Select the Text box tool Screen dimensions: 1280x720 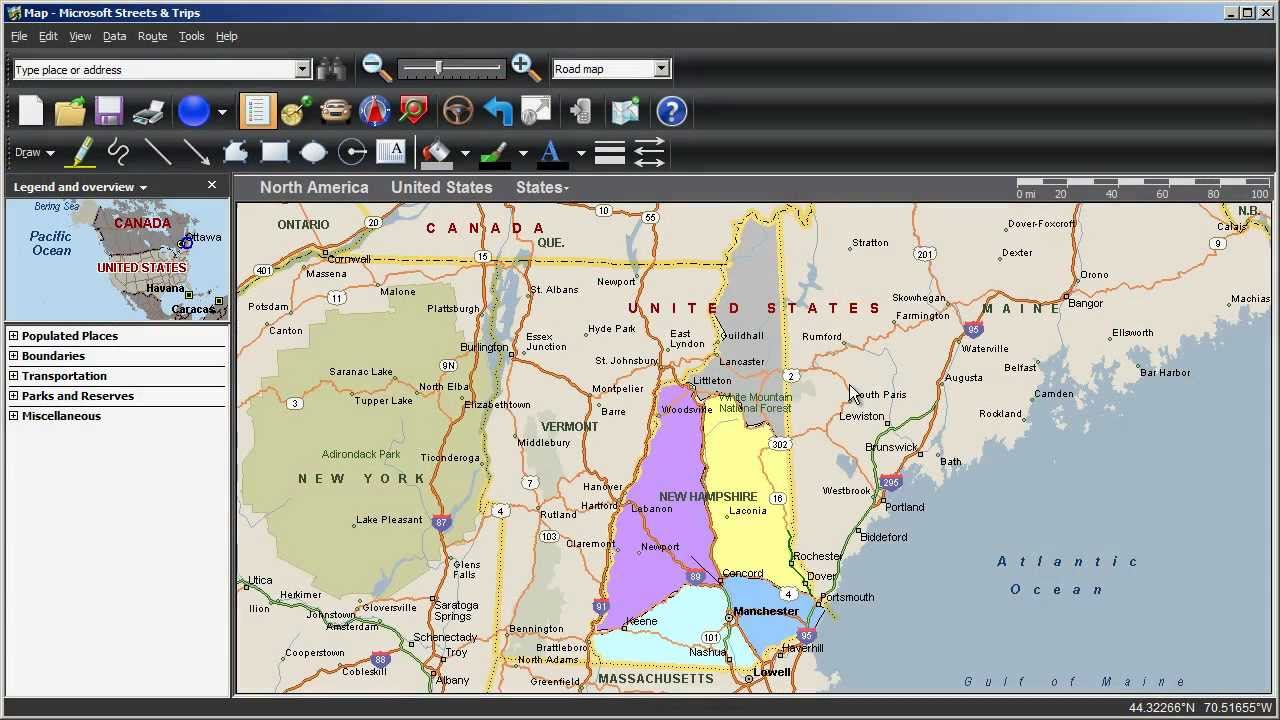(x=391, y=153)
